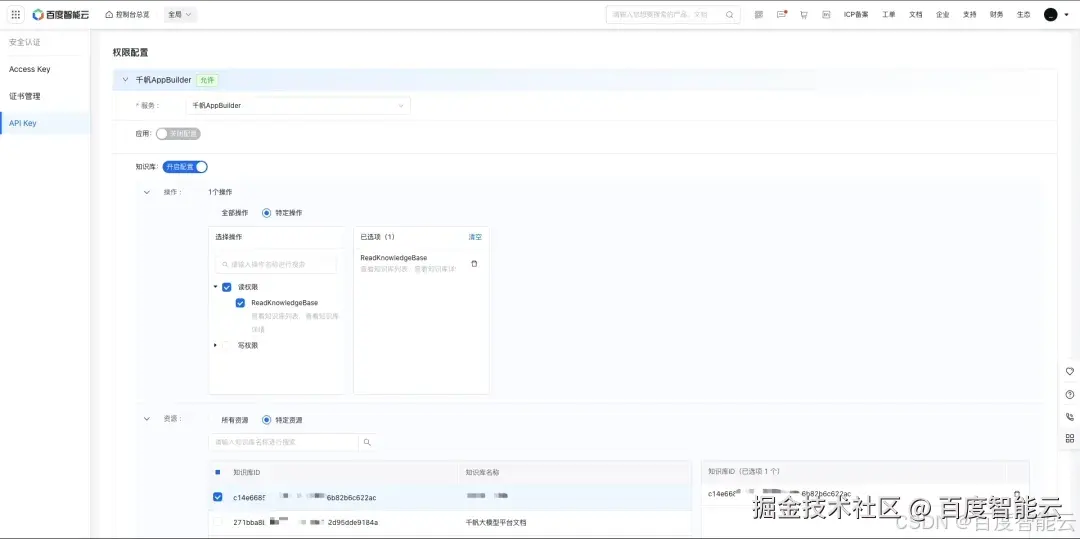The height and width of the screenshot is (539, 1080).
Task: Toggle the select-all checkbox in 知识库ID header
Action: [218, 472]
